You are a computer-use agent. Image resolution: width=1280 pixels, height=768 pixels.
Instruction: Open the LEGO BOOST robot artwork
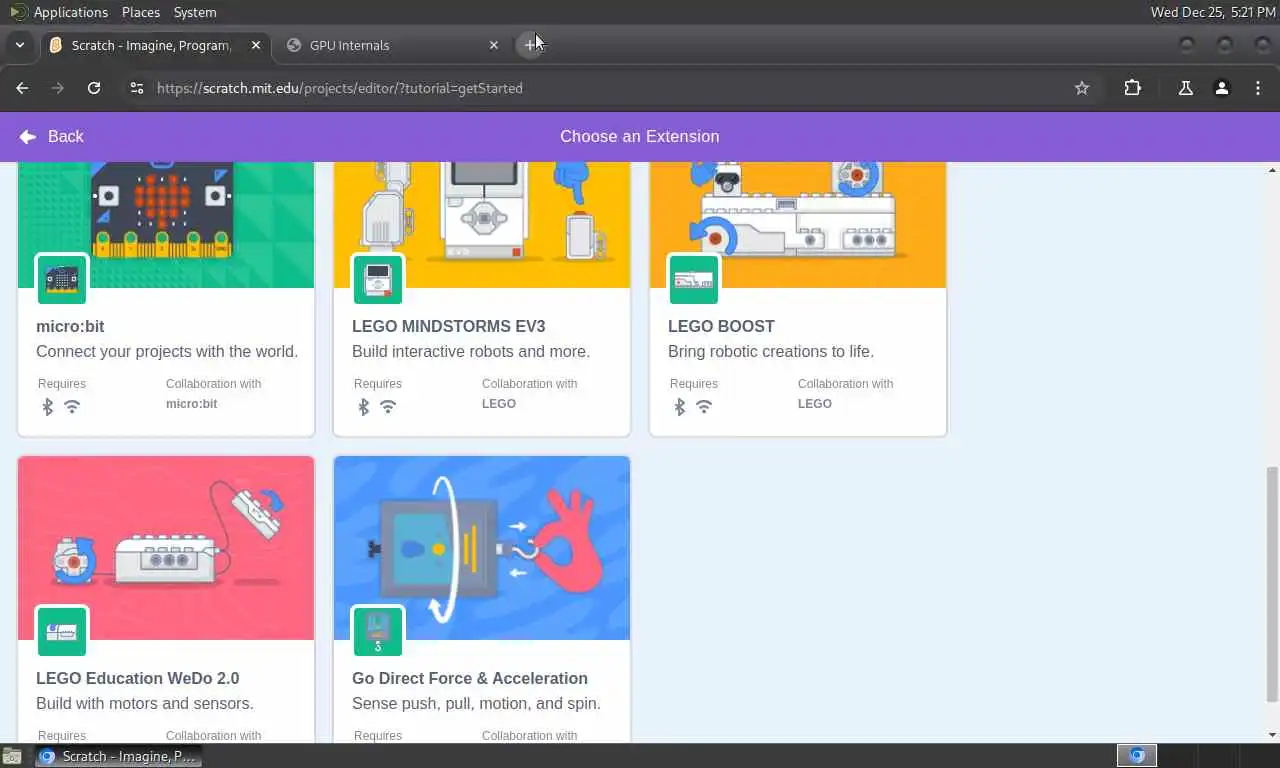coord(798,225)
